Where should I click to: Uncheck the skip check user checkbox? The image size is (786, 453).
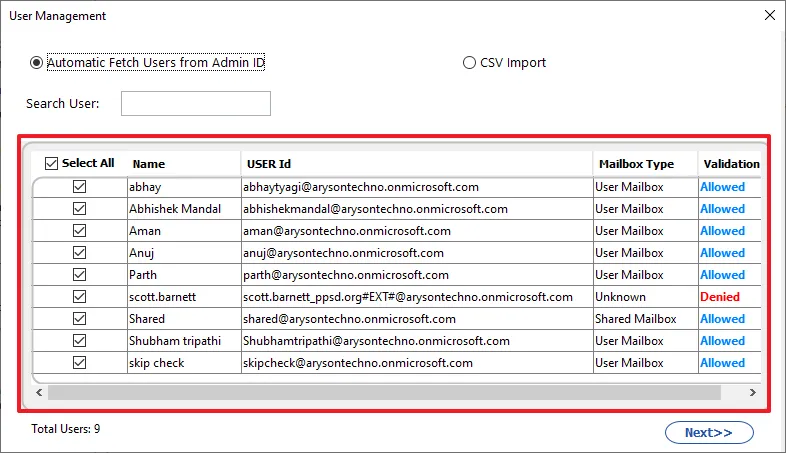pyautogui.click(x=79, y=363)
